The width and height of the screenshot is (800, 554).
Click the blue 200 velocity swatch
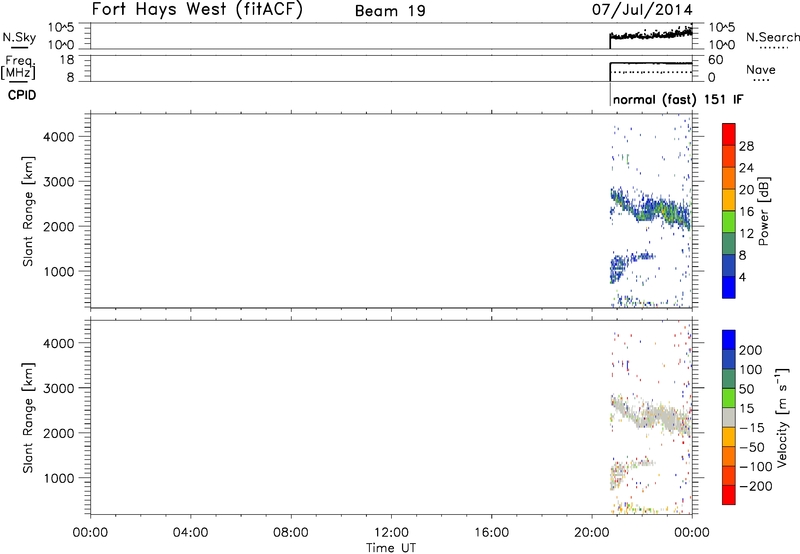(x=729, y=340)
